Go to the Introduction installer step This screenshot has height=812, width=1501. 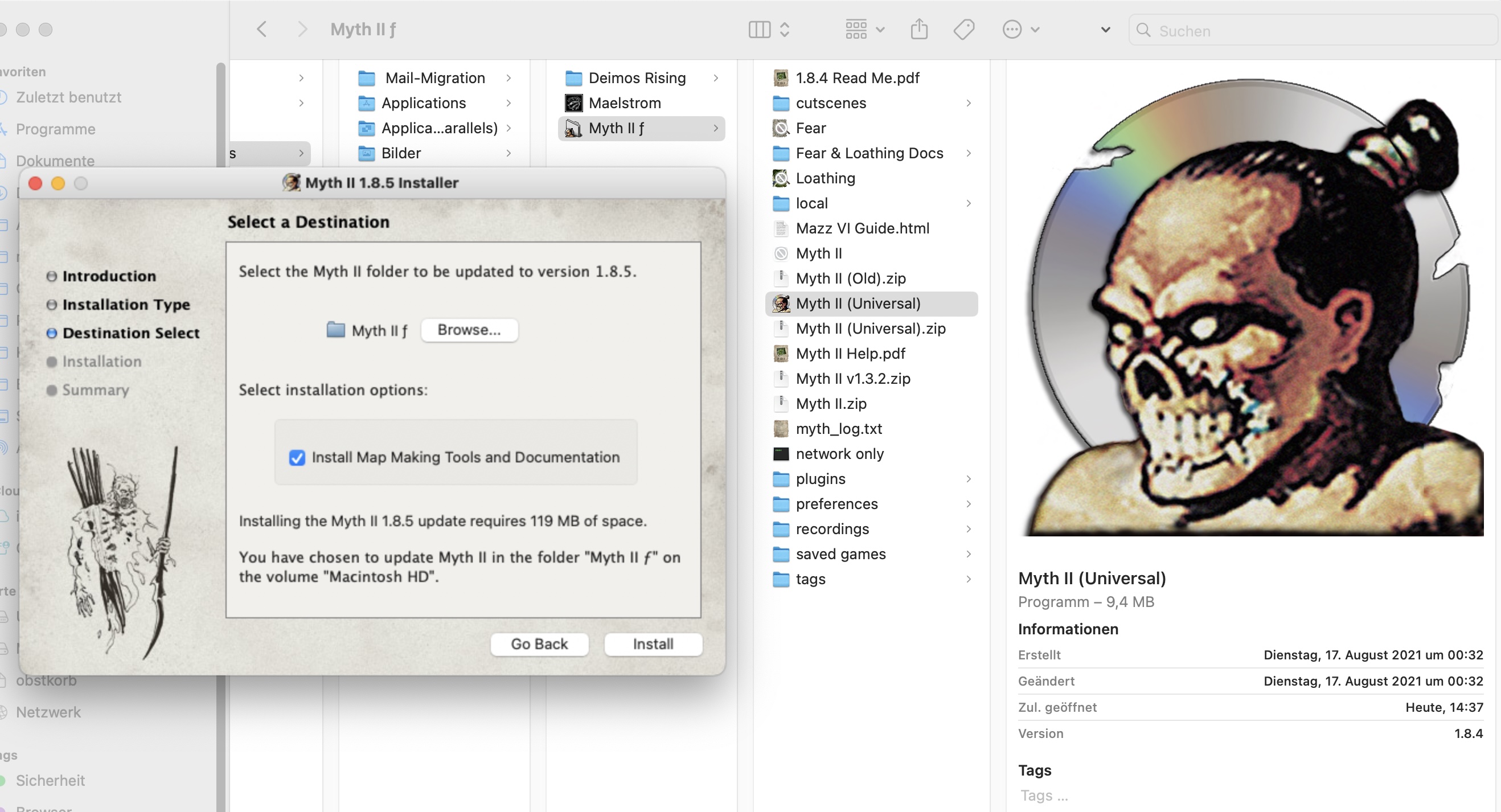click(x=109, y=276)
